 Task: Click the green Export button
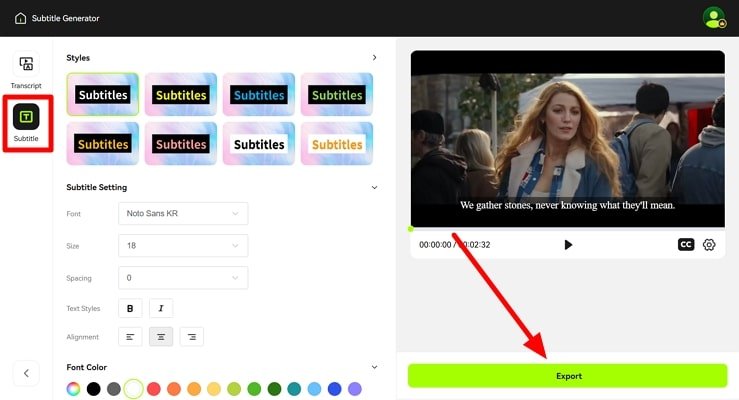tap(567, 376)
